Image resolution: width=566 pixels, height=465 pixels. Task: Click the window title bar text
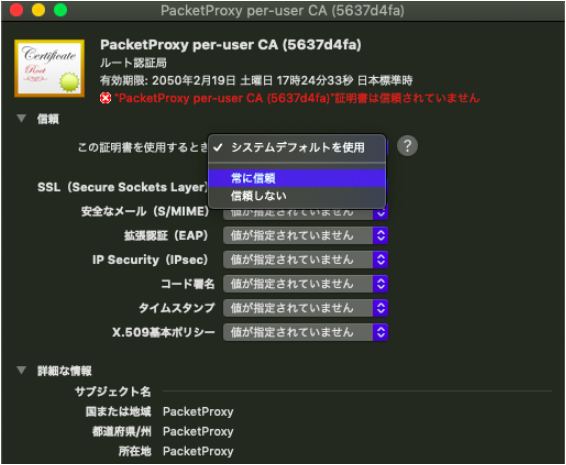tap(282, 10)
